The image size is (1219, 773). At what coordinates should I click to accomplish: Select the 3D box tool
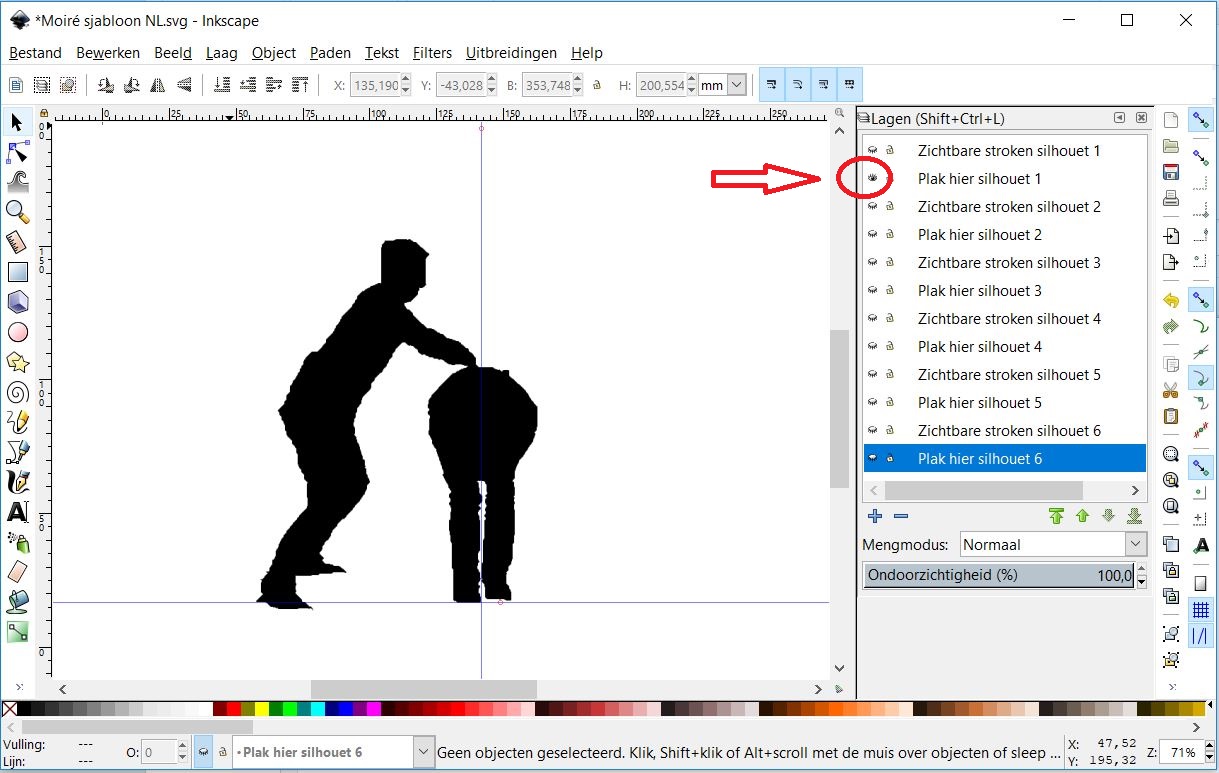(18, 301)
